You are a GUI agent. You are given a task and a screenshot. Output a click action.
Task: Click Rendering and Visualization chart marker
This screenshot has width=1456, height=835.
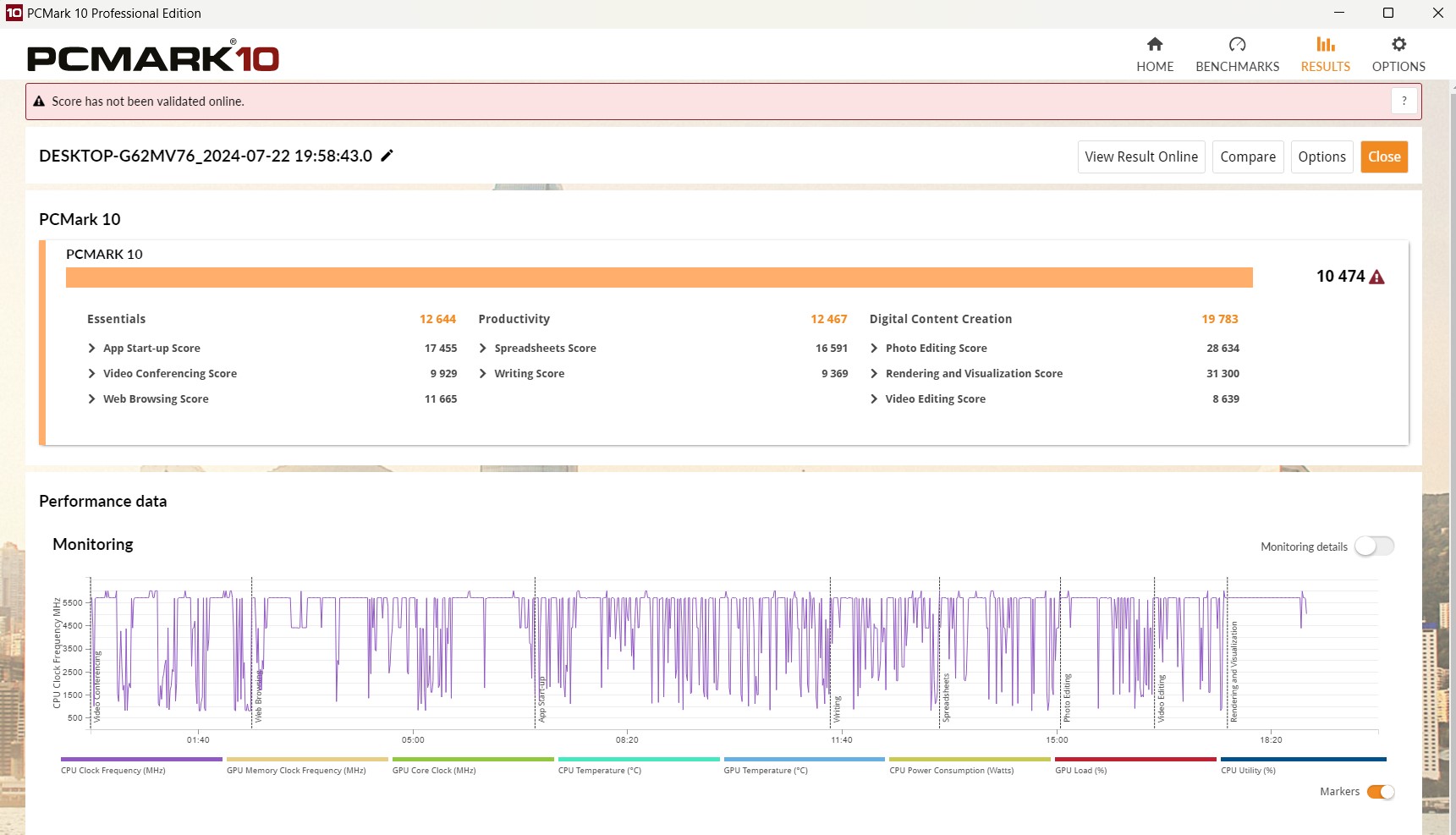point(1234,672)
